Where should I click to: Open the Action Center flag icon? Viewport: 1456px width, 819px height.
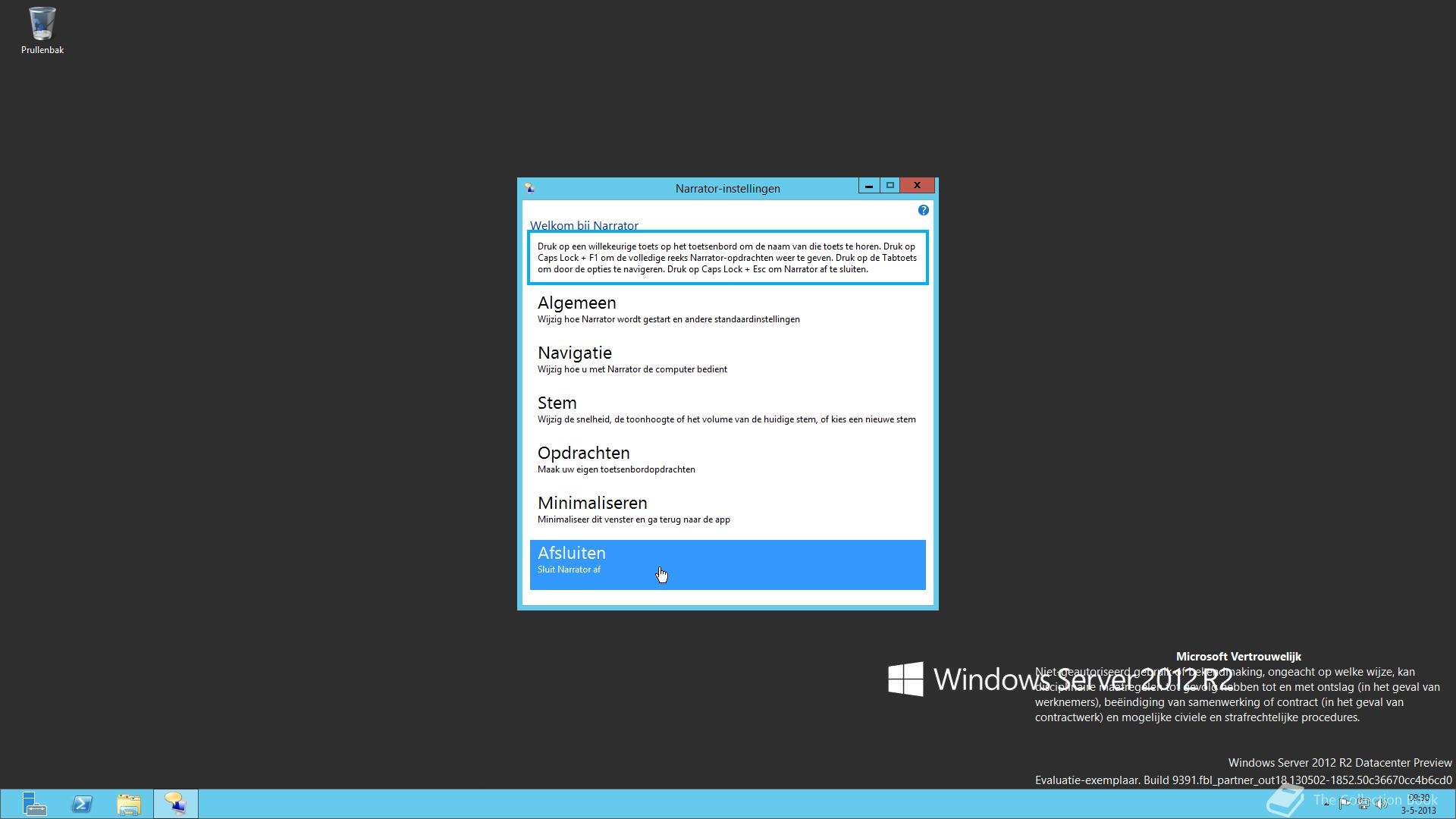tap(1345, 804)
